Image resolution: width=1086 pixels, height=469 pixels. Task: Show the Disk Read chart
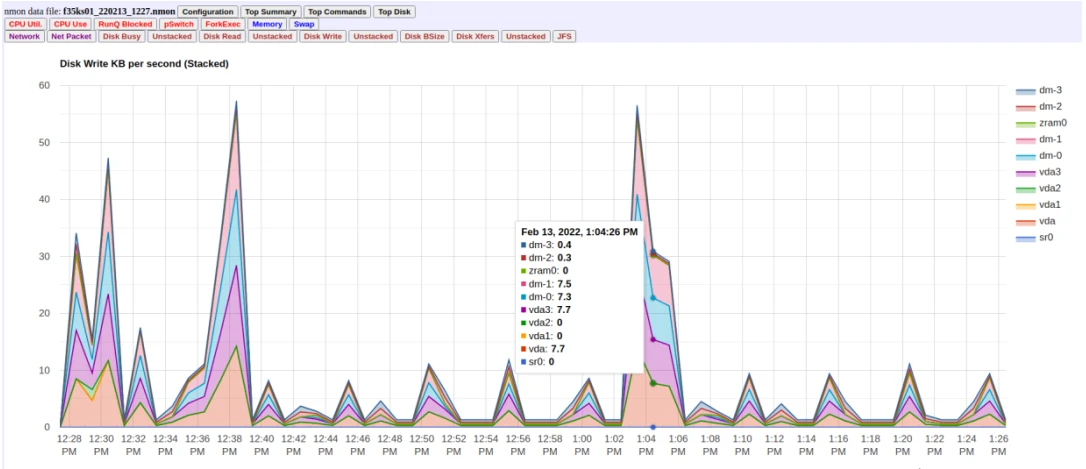pos(222,37)
